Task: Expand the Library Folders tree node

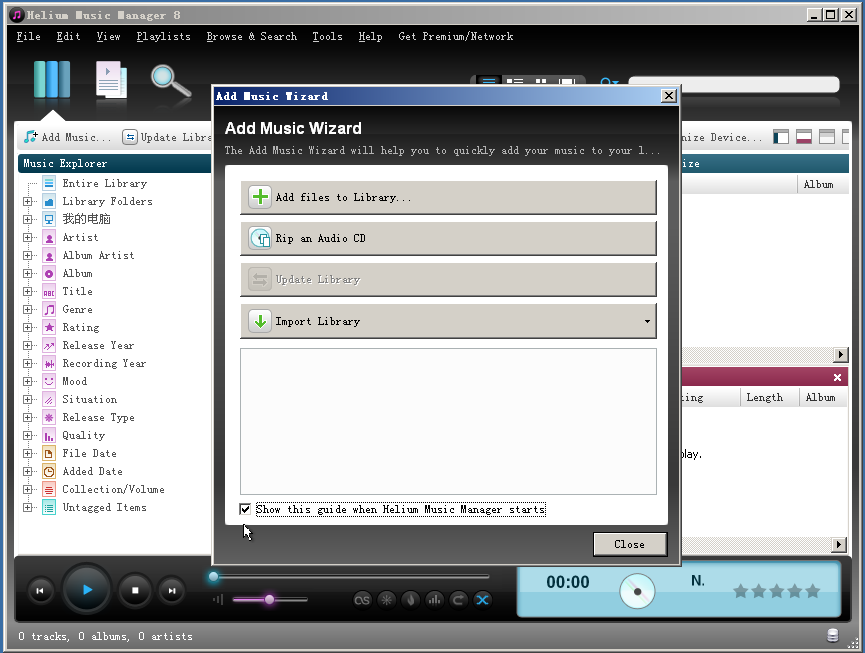Action: coord(27,201)
